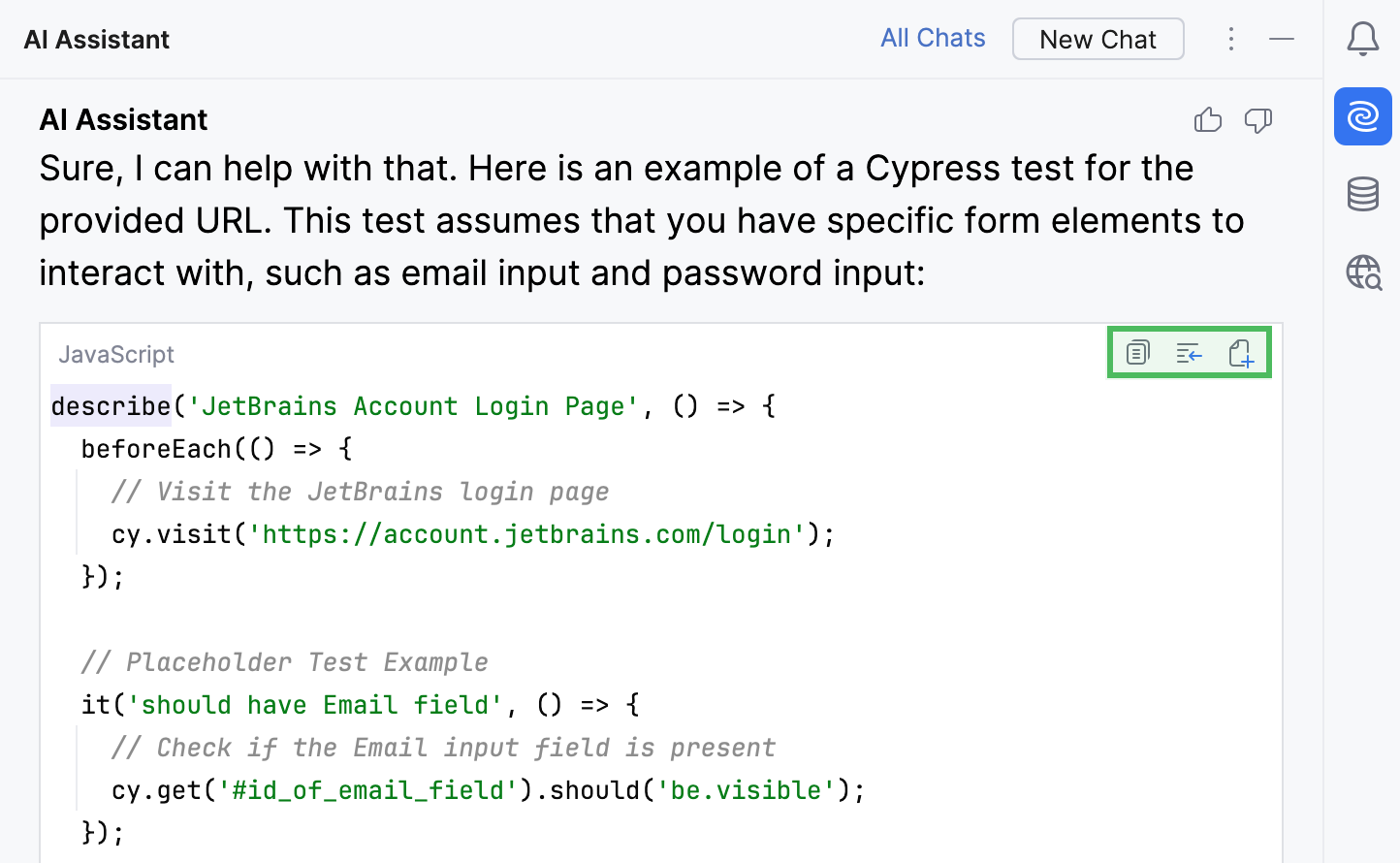Screen dimensions: 1400x863
Task: Open the Endpoints globe tool window
Action: click(1363, 272)
